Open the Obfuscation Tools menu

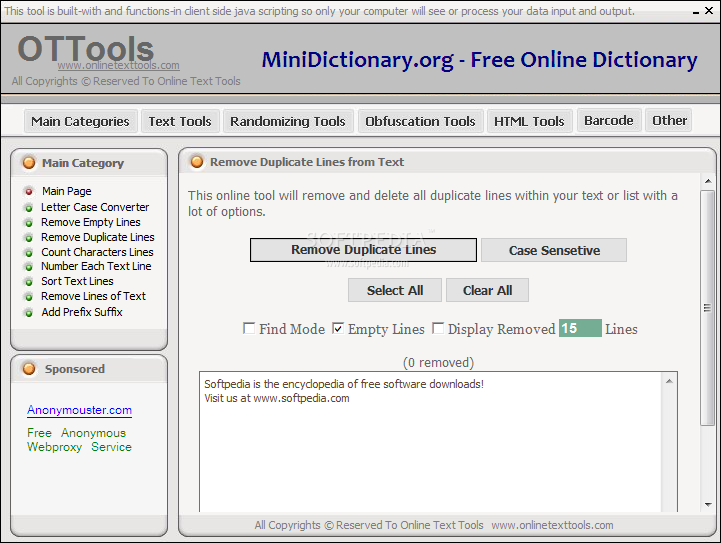[420, 121]
